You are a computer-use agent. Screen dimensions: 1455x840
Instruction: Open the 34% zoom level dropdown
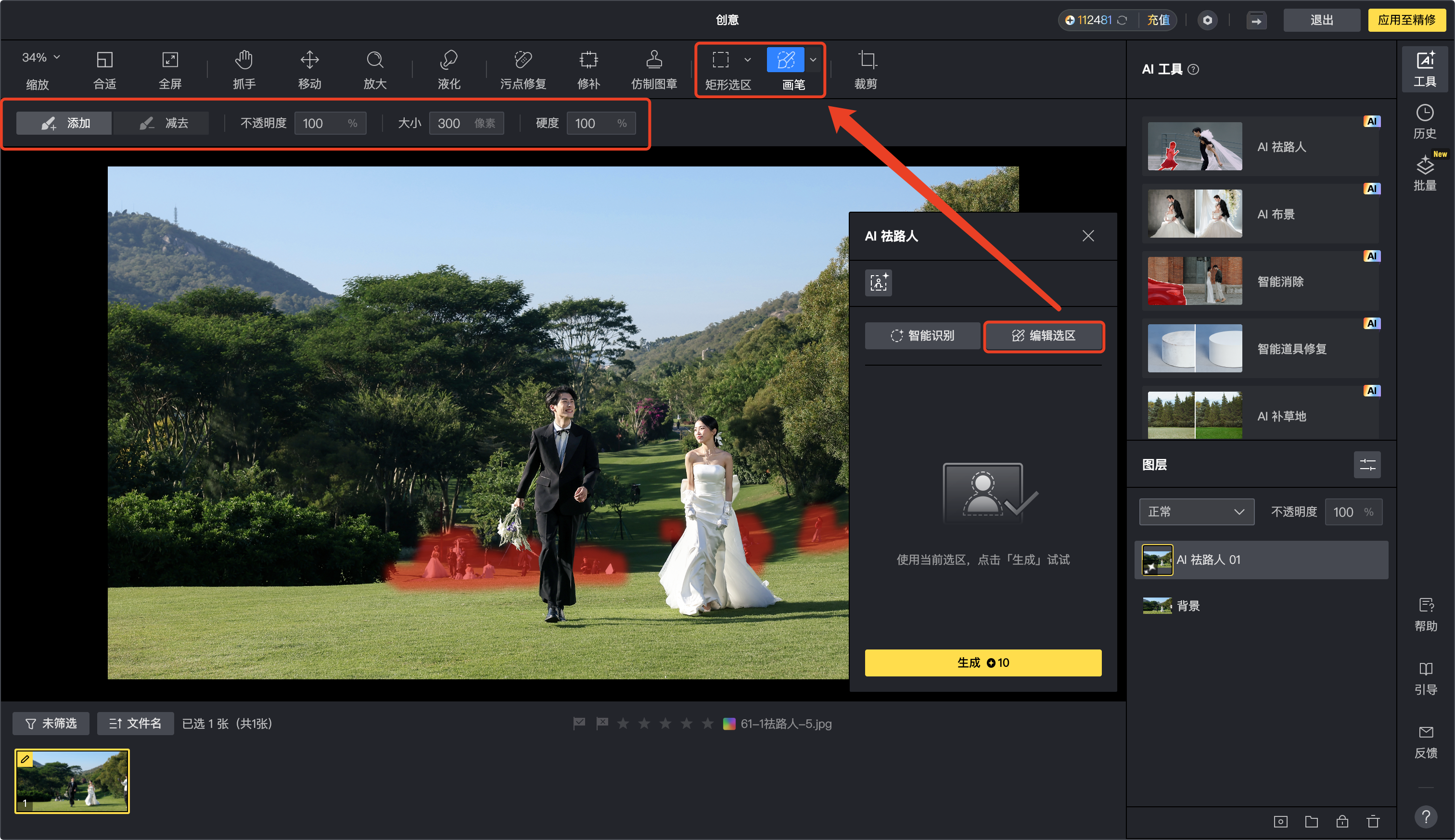click(41, 58)
